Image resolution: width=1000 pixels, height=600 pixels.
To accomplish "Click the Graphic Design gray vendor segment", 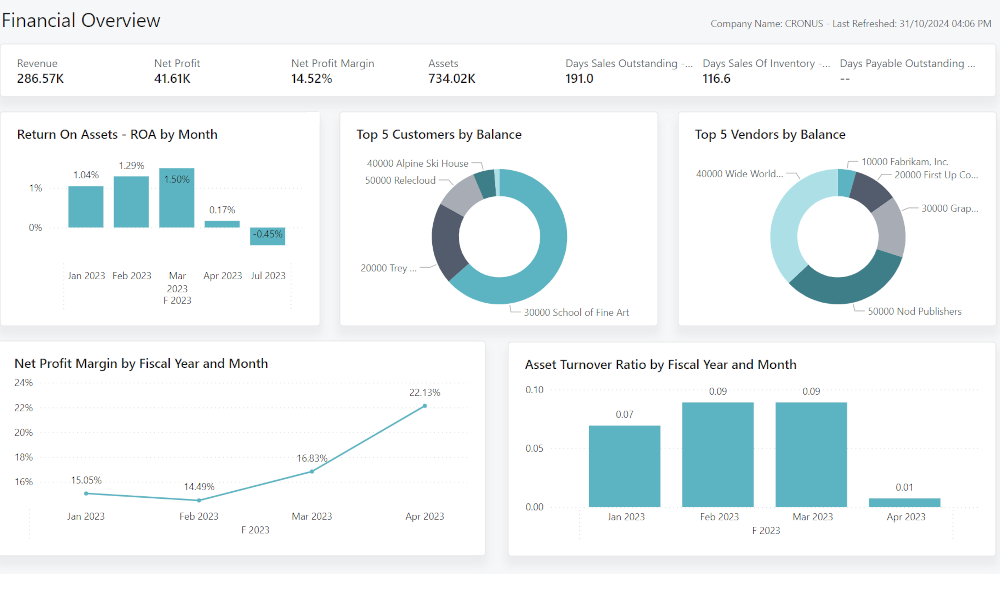I will 892,228.
